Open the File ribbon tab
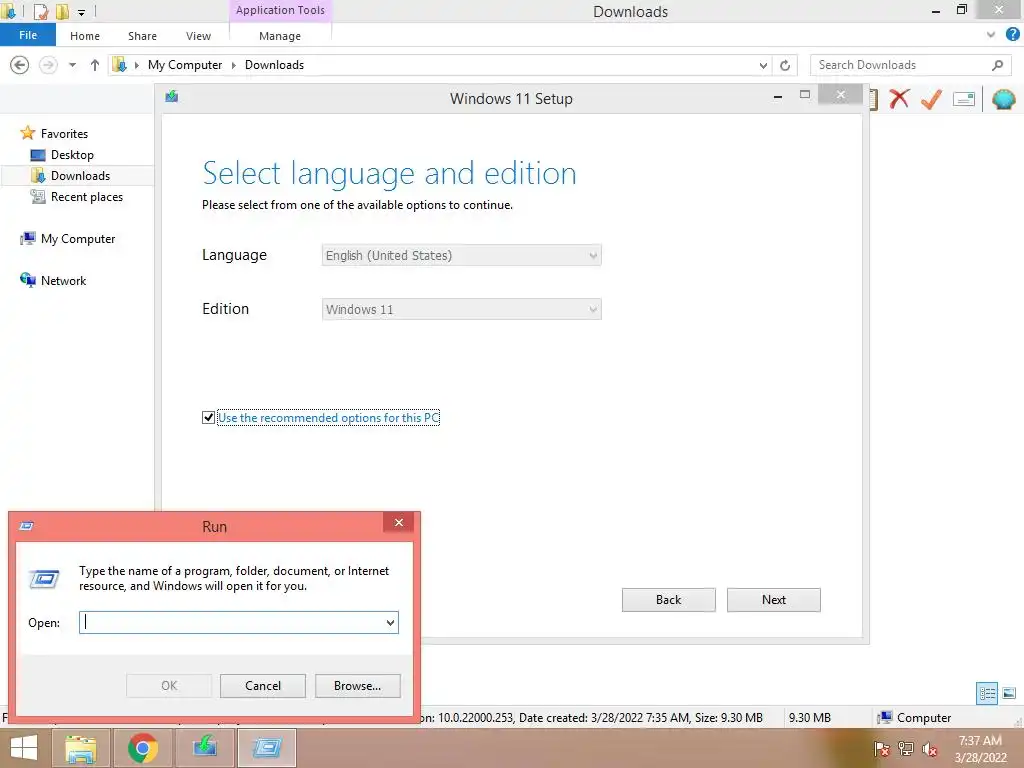The height and width of the screenshot is (768, 1024). [28, 35]
